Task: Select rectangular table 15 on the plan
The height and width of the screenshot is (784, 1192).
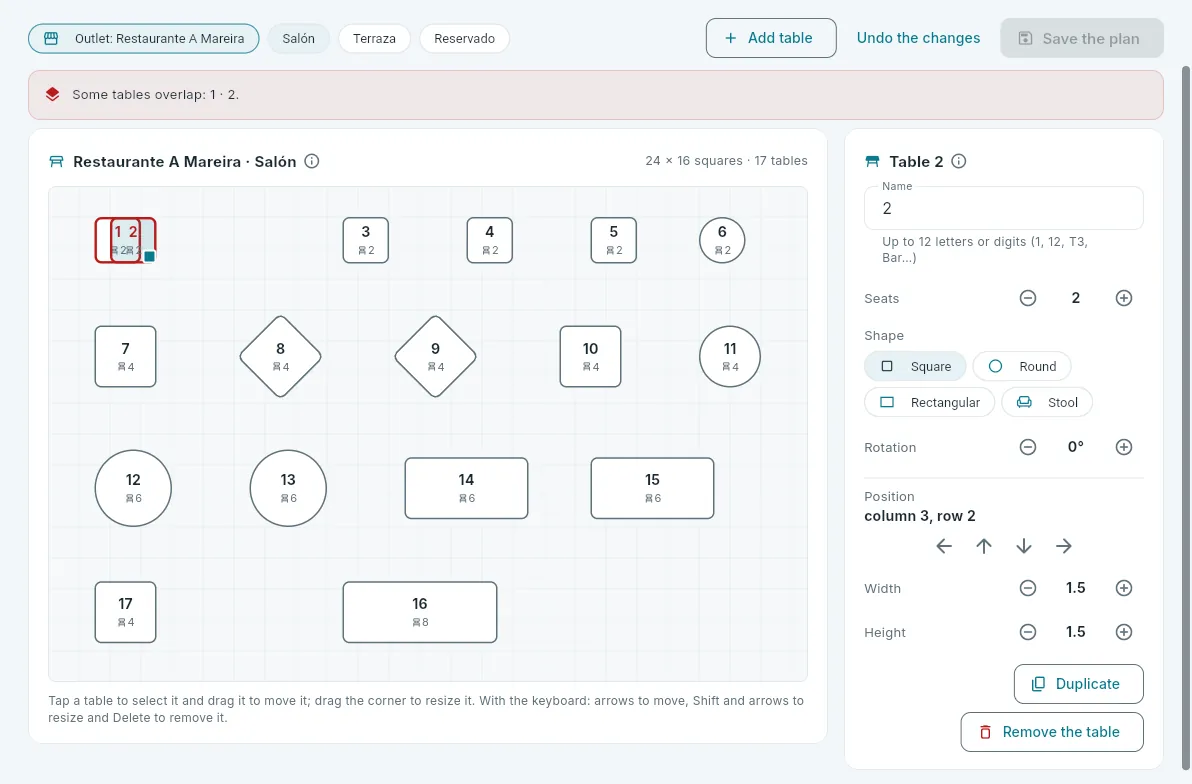Action: pyautogui.click(x=652, y=488)
